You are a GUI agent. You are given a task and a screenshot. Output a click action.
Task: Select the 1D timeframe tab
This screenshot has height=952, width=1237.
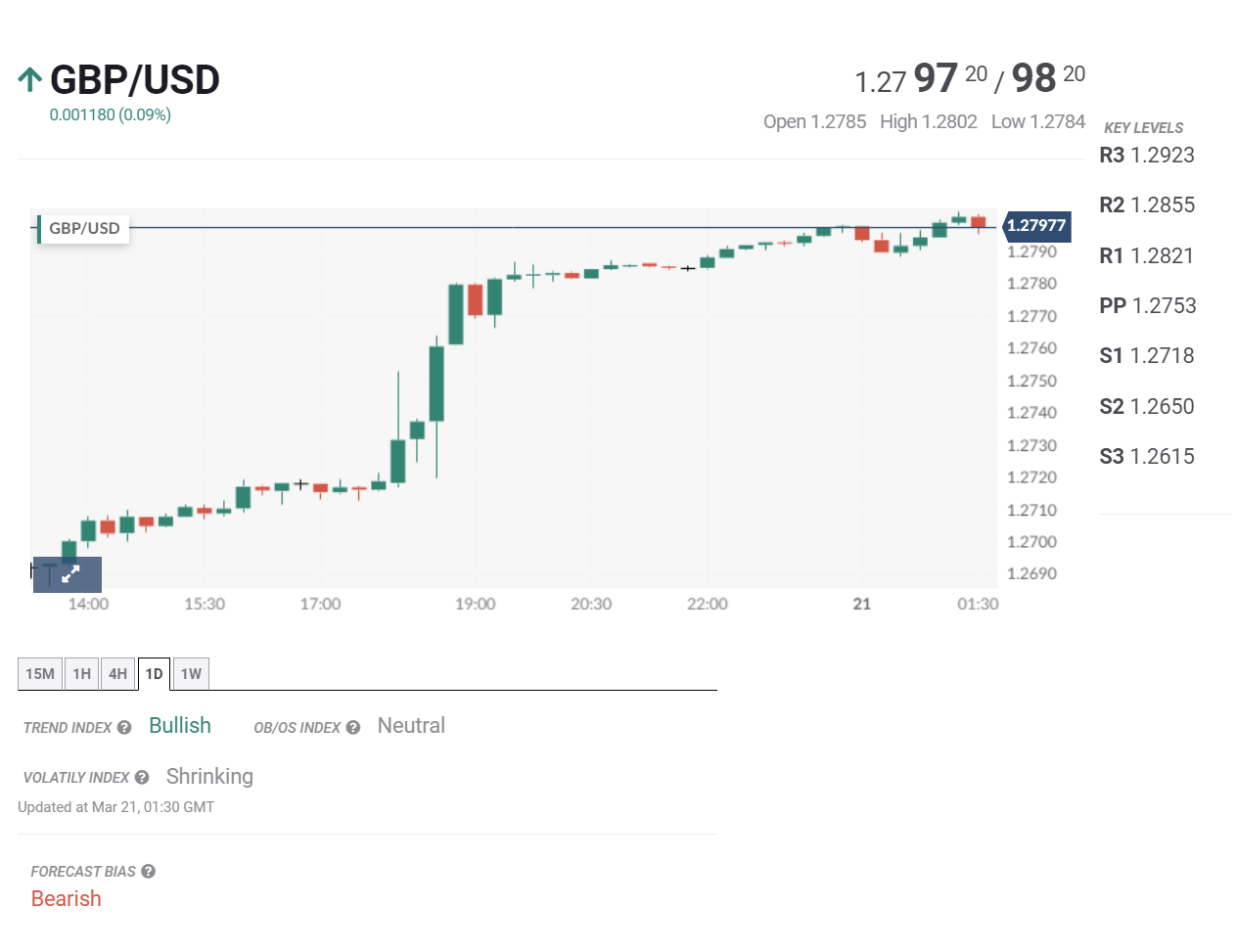coord(155,674)
